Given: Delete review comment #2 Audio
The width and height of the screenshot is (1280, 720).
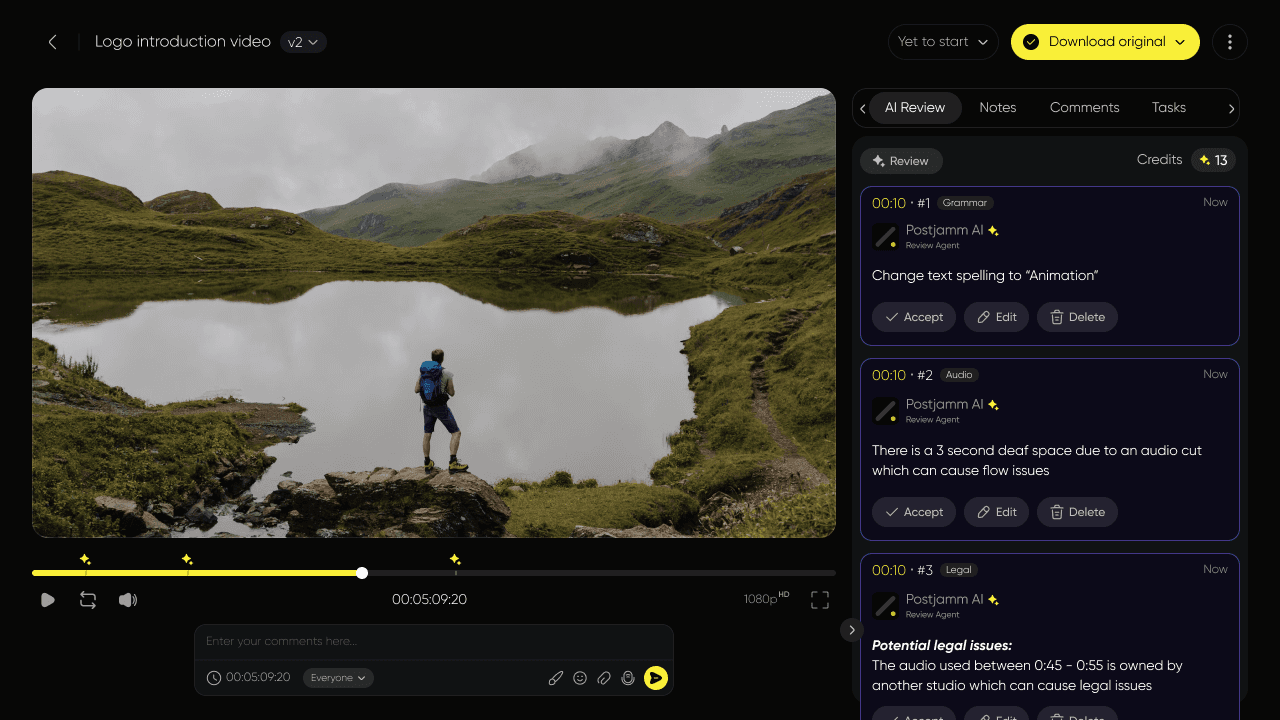Looking at the screenshot, I should [1077, 512].
